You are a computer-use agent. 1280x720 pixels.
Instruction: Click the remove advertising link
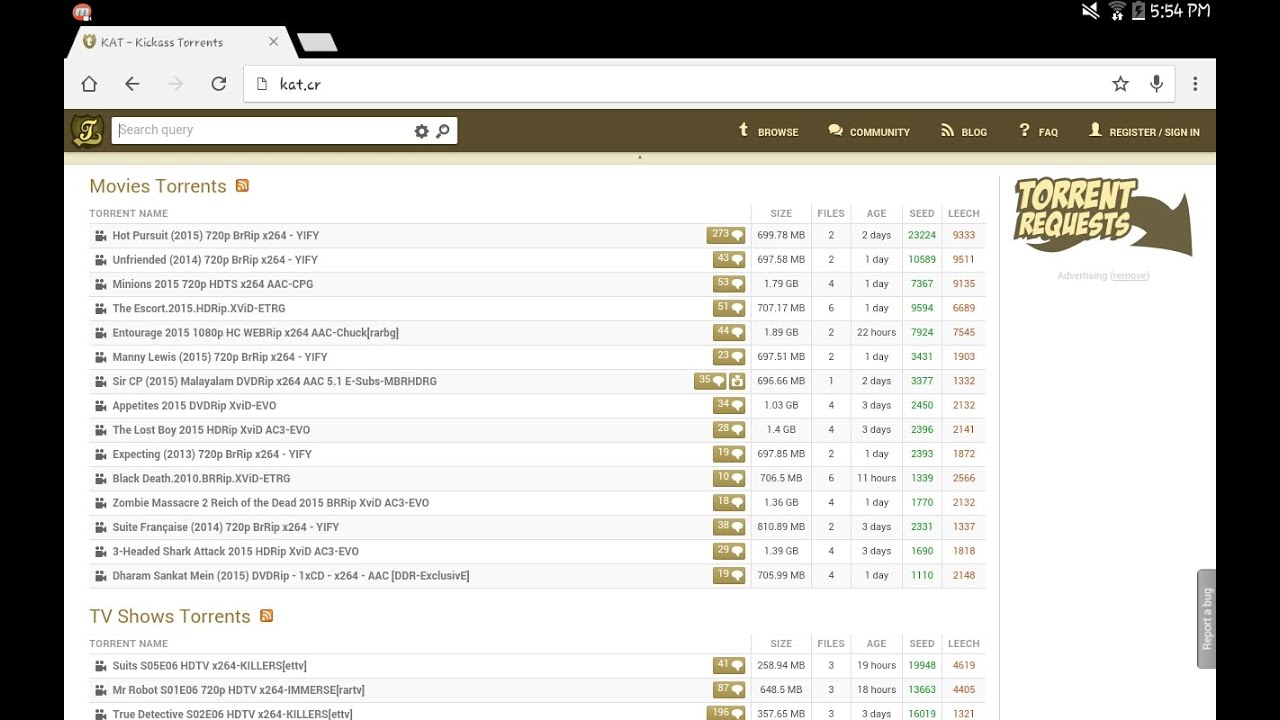coord(1130,276)
